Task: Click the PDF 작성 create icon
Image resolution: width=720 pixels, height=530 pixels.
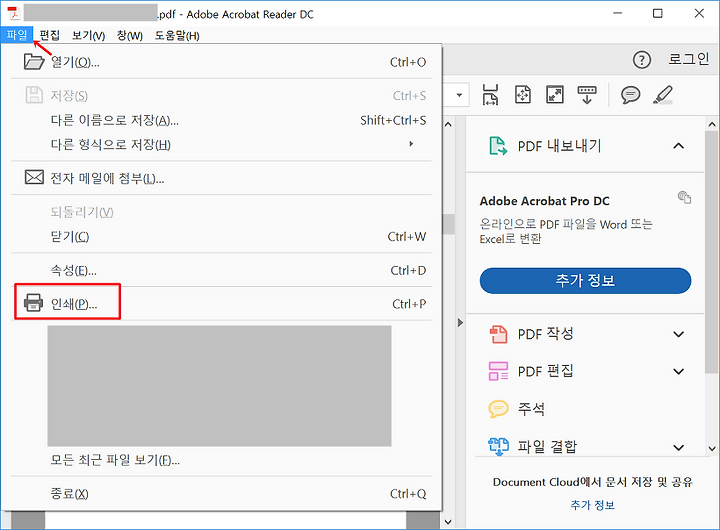Action: [x=498, y=334]
